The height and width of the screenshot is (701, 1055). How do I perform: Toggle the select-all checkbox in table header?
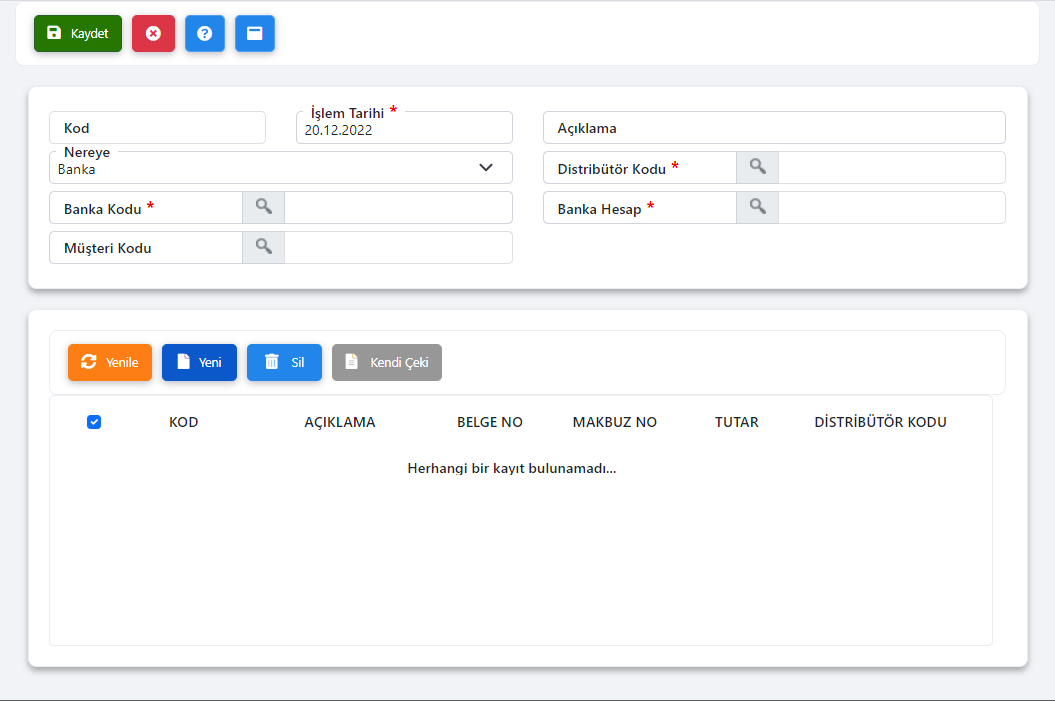click(x=94, y=422)
